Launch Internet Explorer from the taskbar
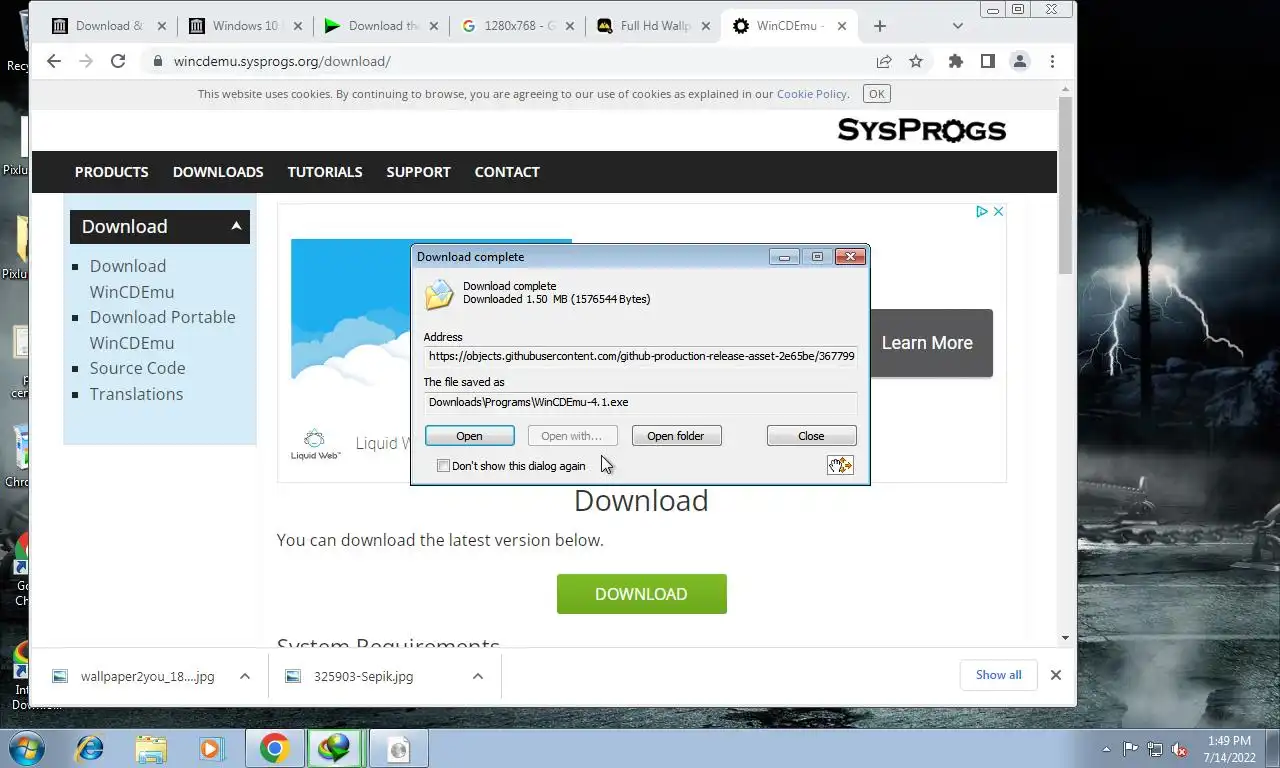1280x768 pixels. tap(89, 748)
